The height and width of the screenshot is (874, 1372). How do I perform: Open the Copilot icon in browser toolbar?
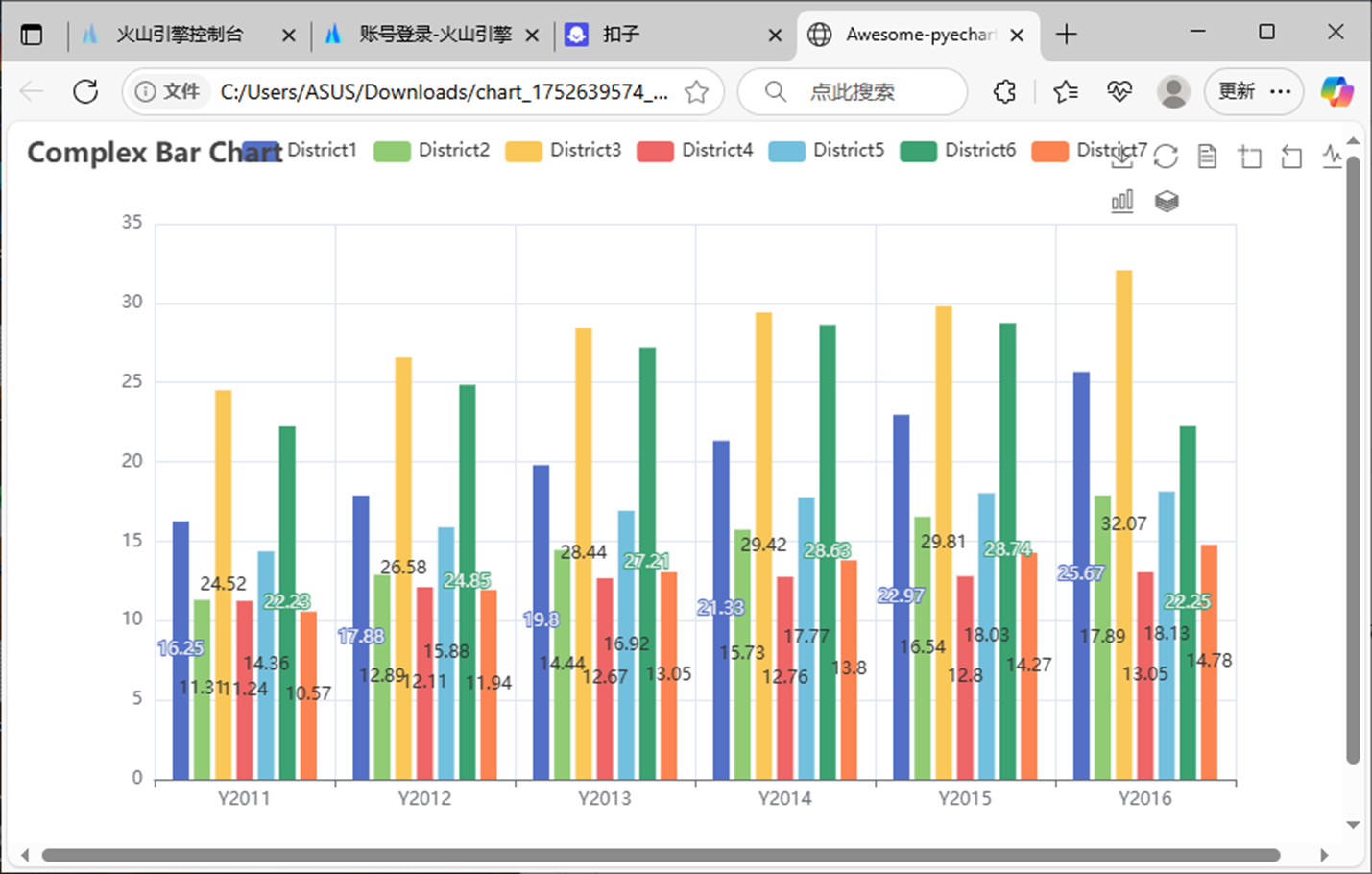pos(1336,91)
